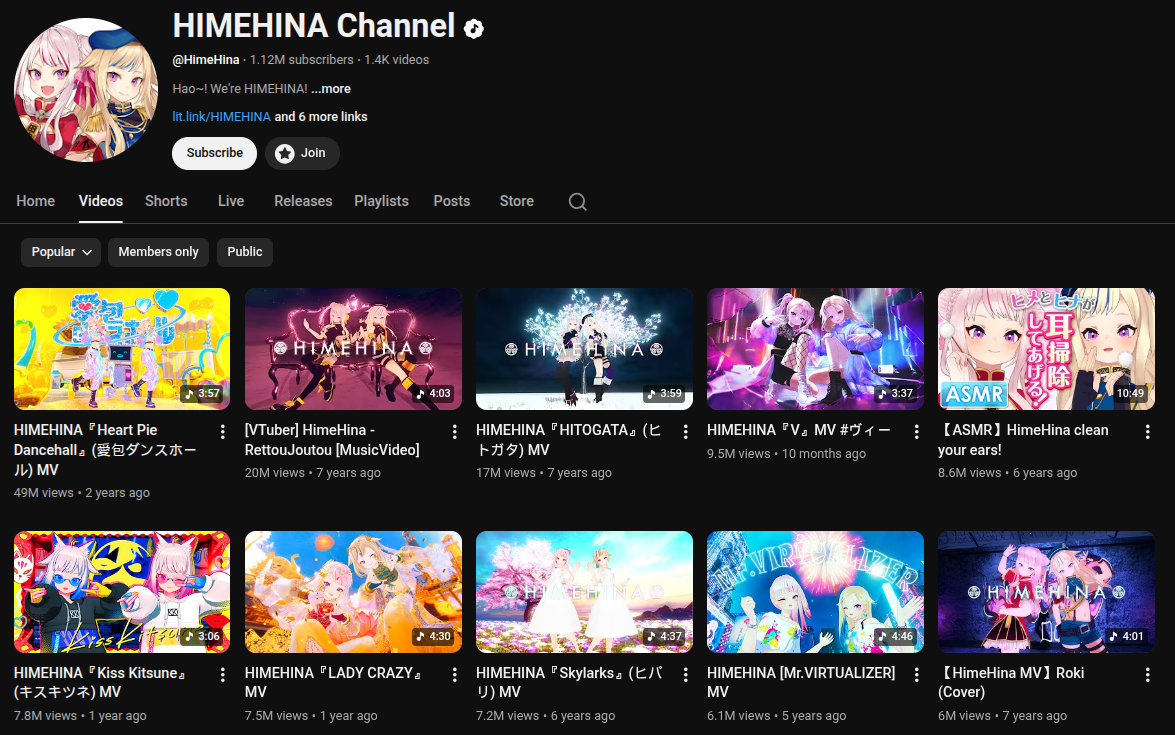Open ASMR HimeHina clean your ears title
Screen dimensions: 1175x735
(x=1024, y=440)
